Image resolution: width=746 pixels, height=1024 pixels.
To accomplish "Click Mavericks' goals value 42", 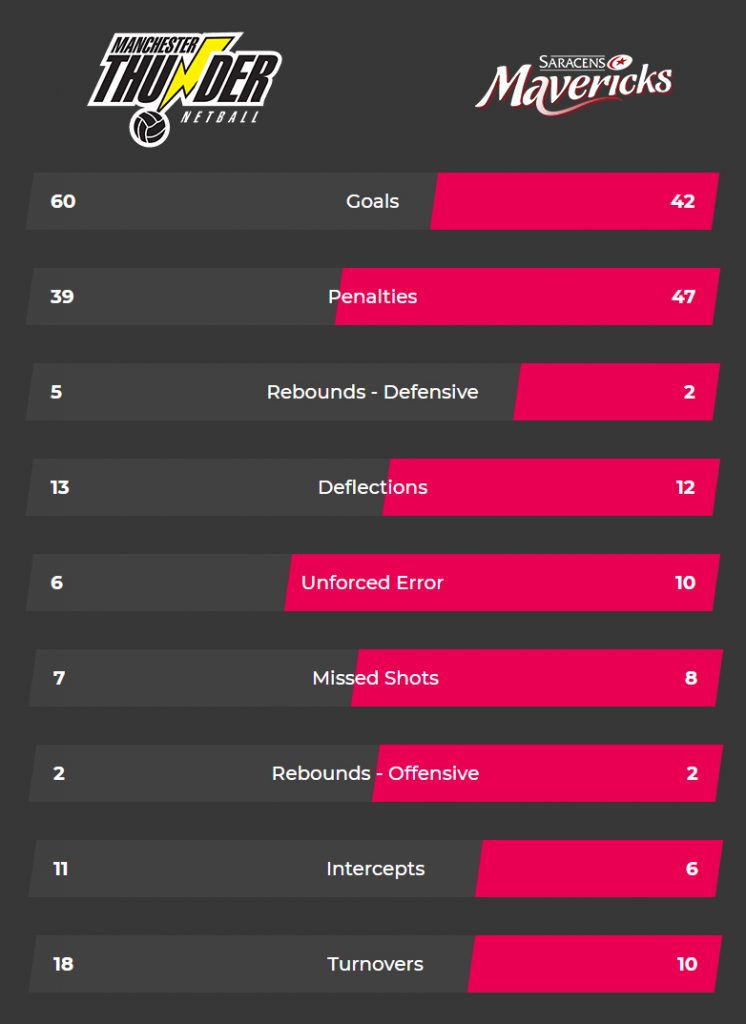I will coord(683,201).
